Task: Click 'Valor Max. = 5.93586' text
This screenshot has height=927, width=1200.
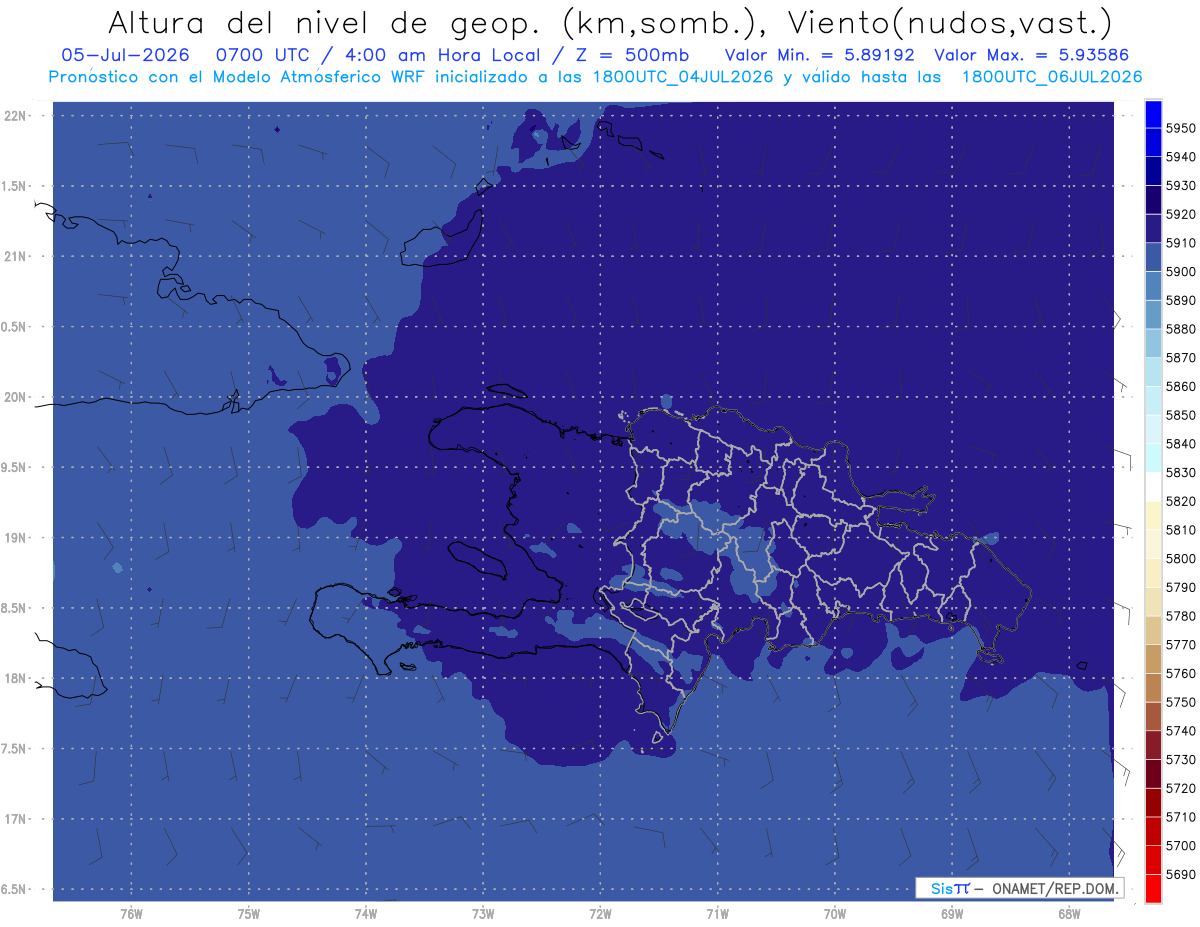Action: pos(1033,55)
